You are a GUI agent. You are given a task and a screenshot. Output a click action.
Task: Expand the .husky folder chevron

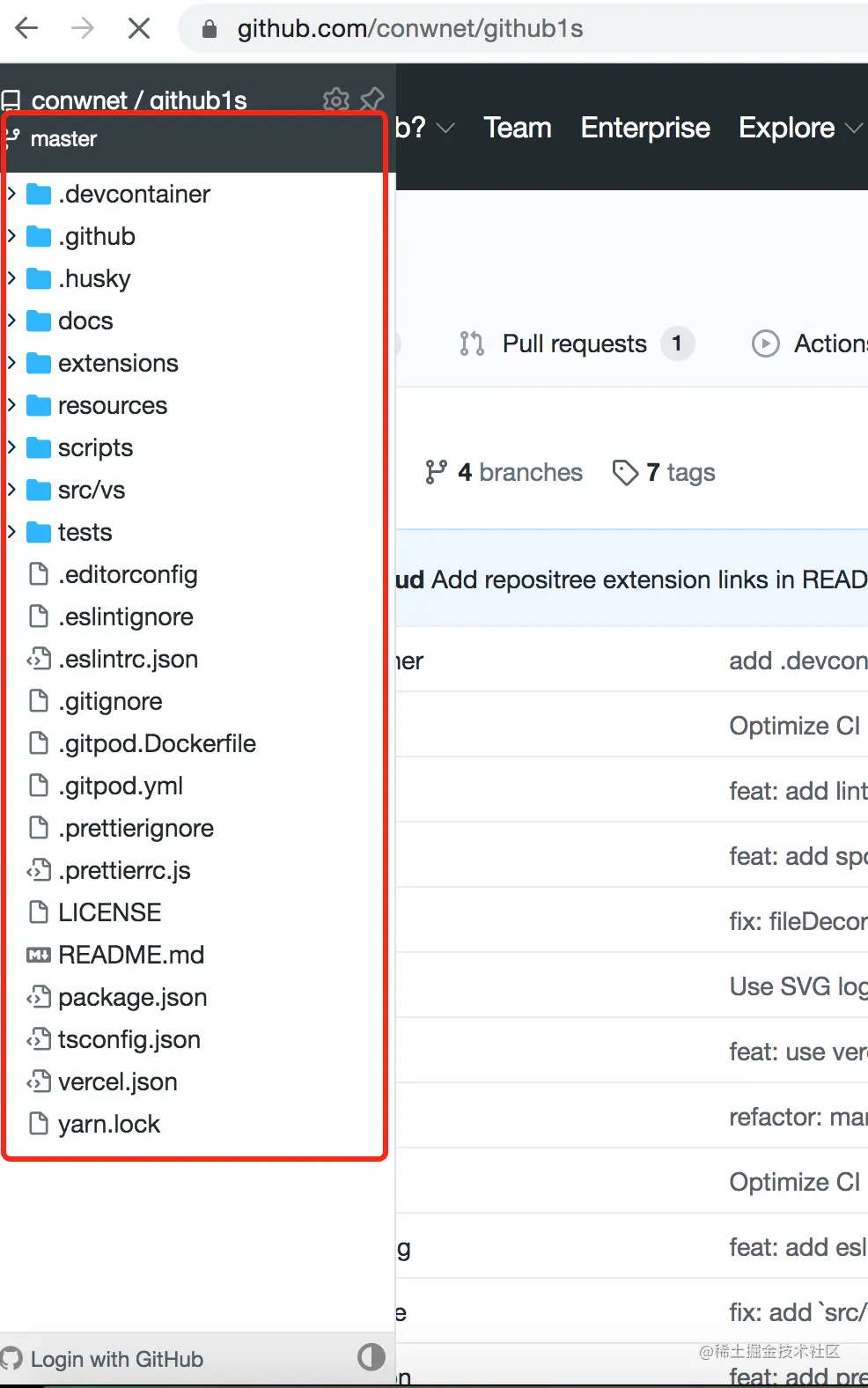11,278
